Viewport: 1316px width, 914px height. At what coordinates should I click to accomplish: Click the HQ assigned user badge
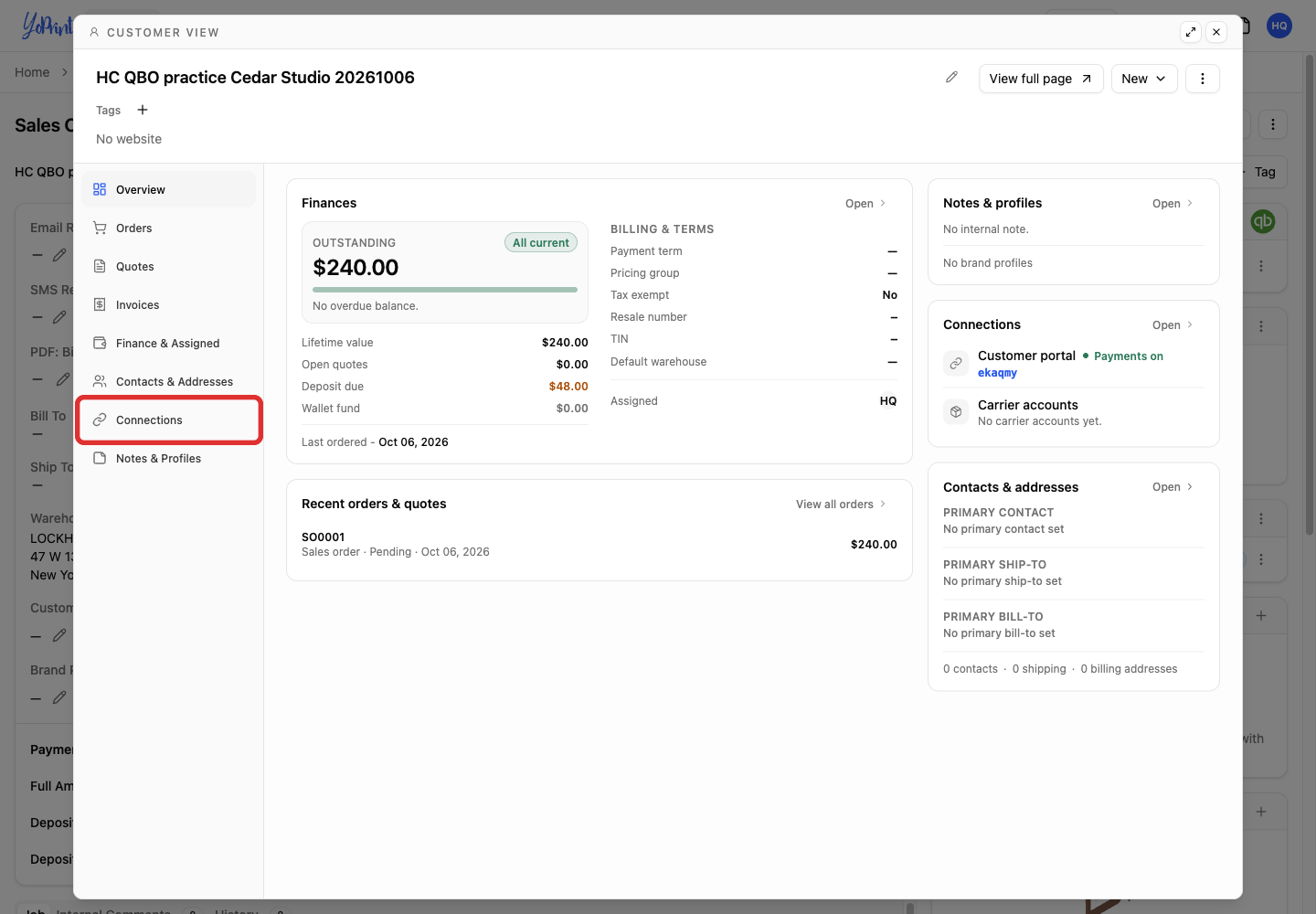click(888, 401)
